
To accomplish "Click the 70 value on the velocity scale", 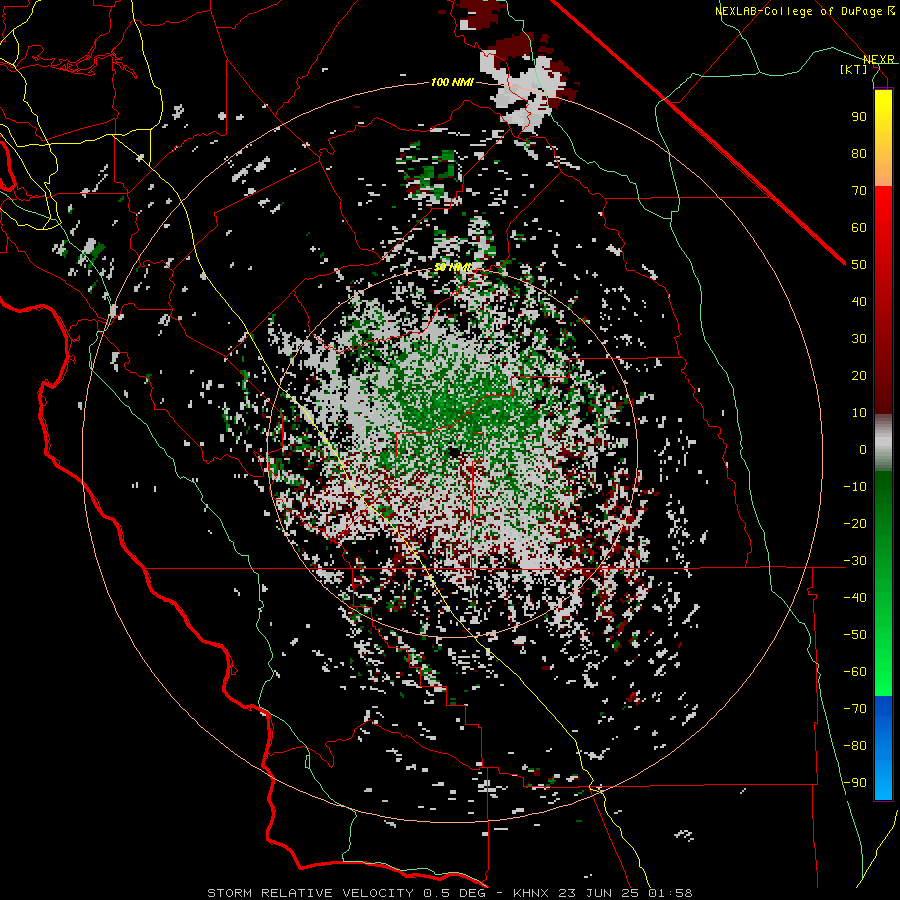I will point(859,191).
